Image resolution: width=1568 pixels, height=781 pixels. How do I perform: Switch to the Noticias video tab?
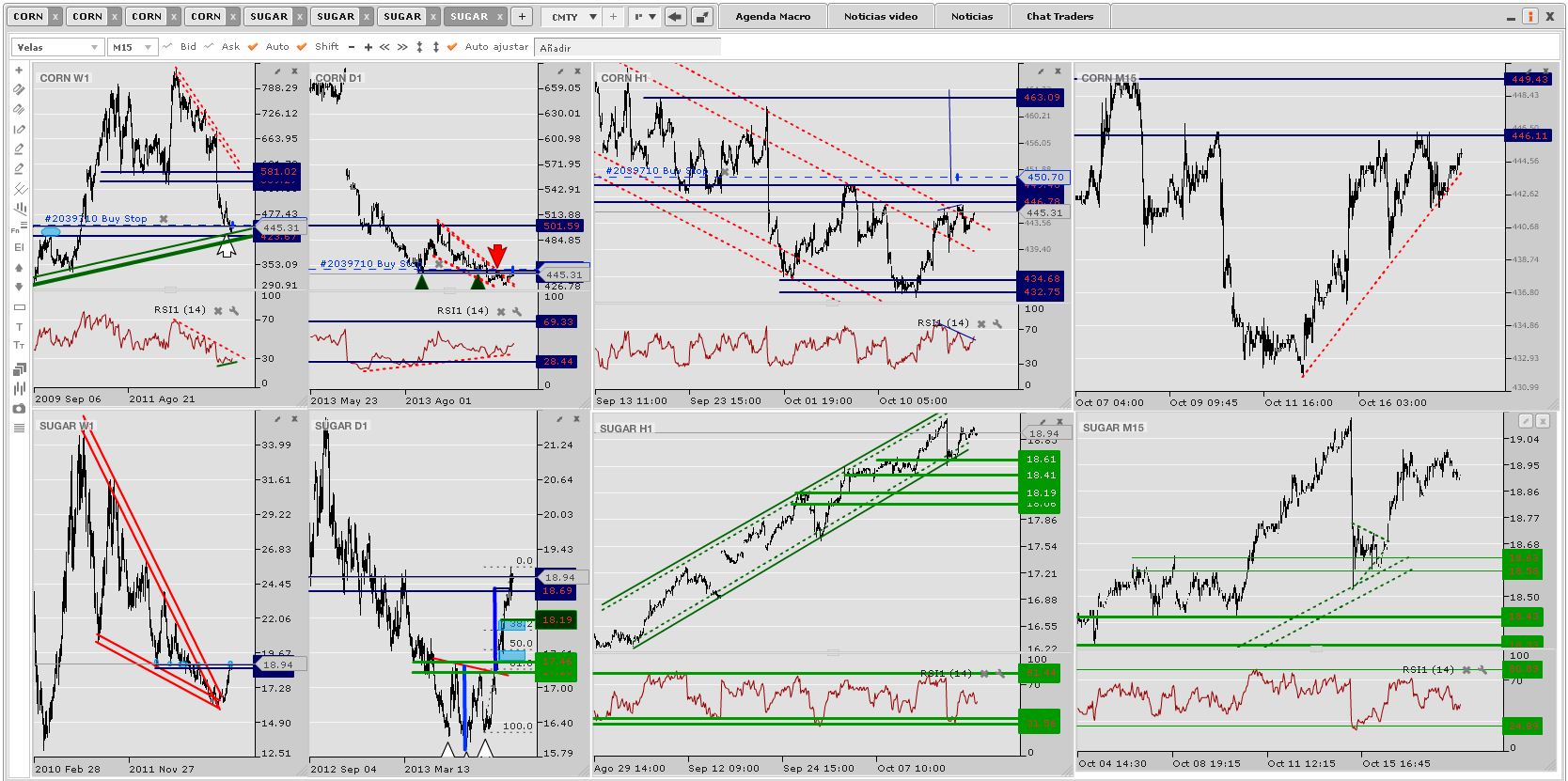[880, 17]
